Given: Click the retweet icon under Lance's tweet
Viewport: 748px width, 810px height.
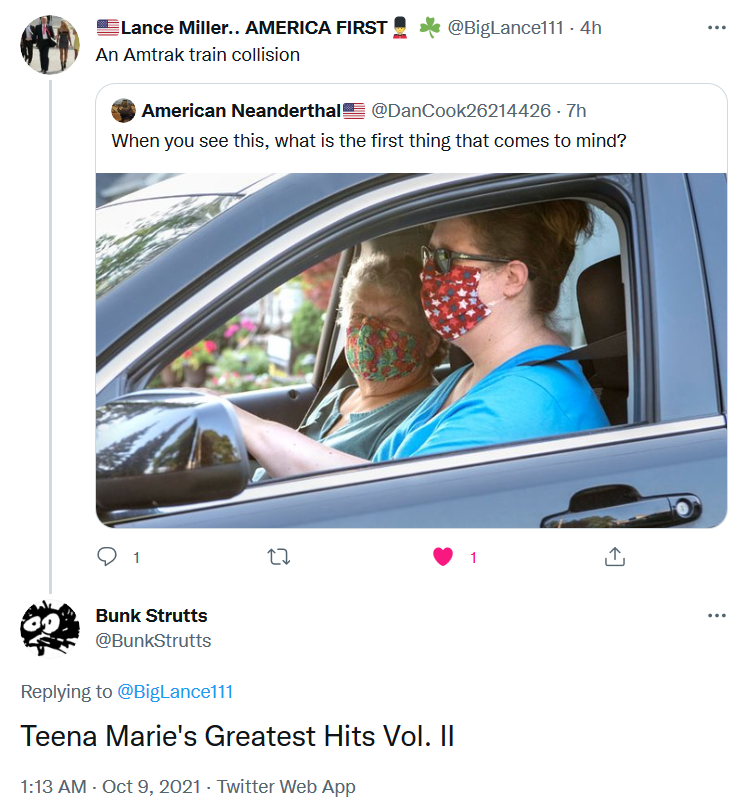Looking at the screenshot, I should point(280,557).
